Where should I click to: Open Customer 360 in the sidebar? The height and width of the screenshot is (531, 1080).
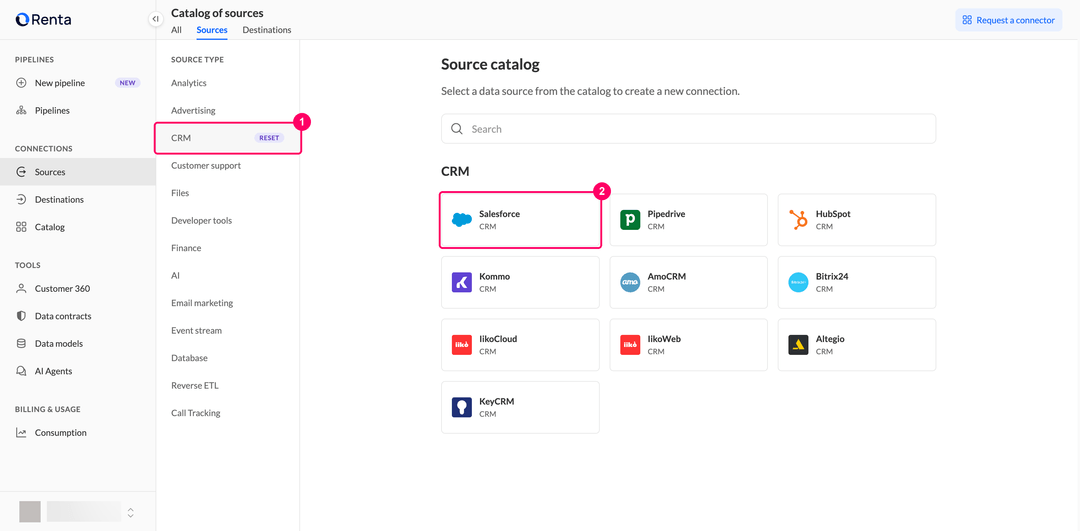(78, 289)
